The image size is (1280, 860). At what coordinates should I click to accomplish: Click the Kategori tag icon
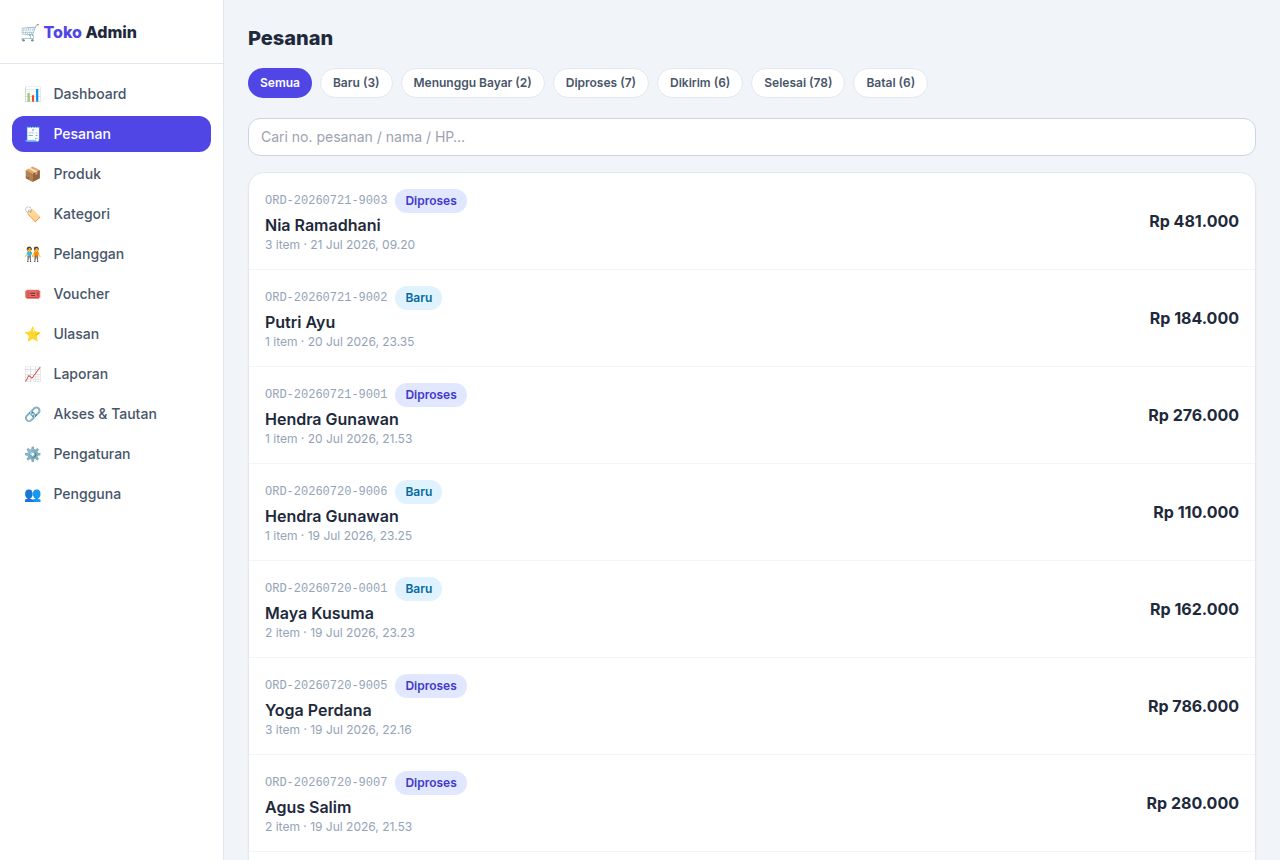pos(33,214)
